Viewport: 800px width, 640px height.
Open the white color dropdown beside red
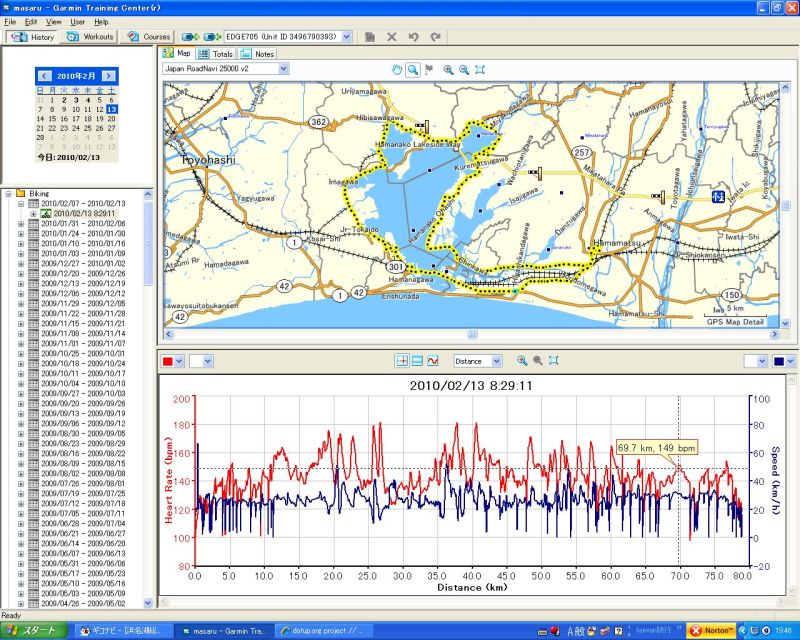(207, 361)
